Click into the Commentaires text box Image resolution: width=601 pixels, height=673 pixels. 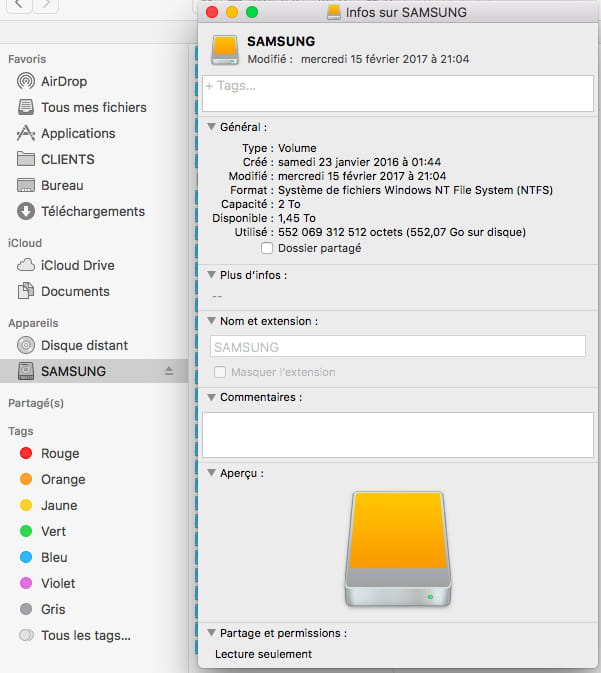(398, 435)
